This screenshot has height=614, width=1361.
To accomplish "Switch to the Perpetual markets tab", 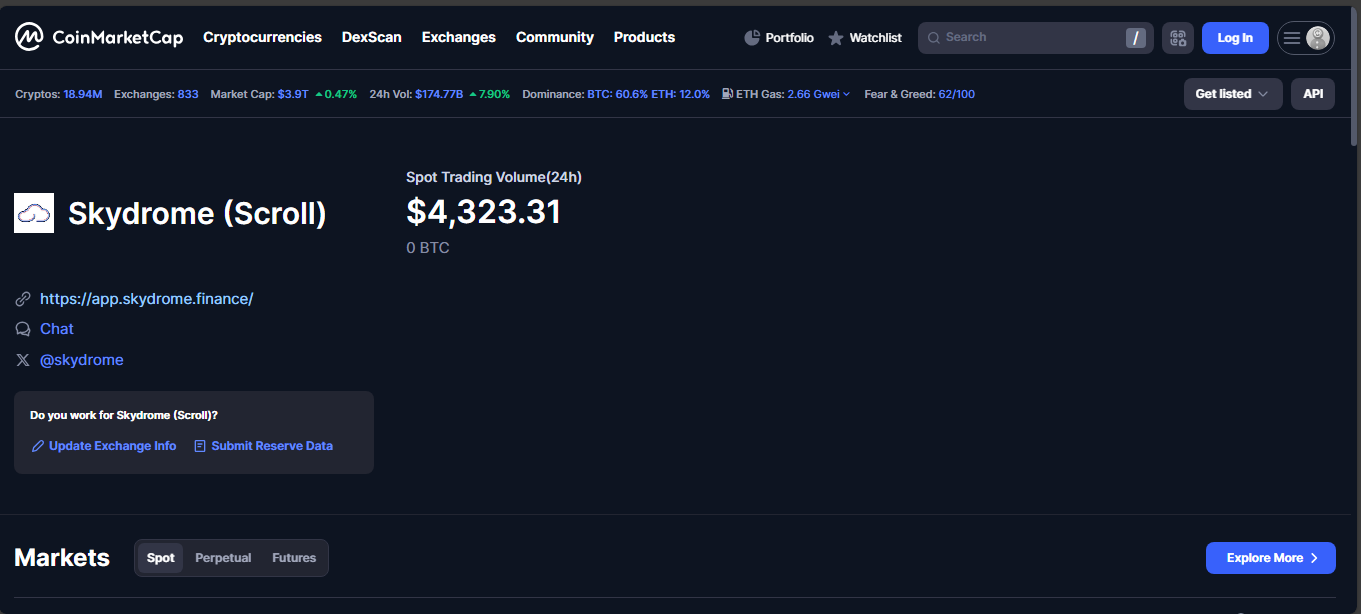I will click(x=223, y=558).
